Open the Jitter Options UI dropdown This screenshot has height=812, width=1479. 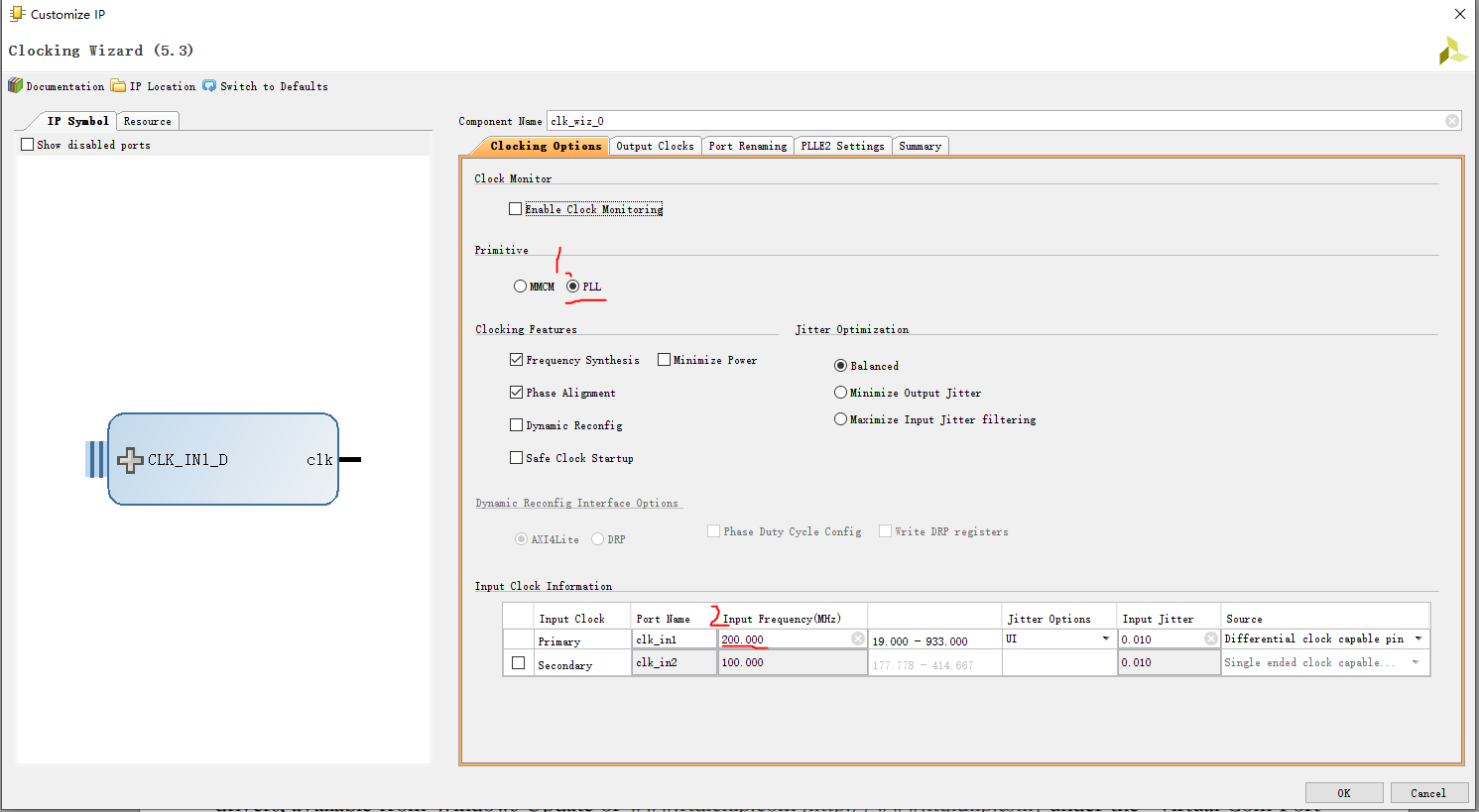(1106, 638)
